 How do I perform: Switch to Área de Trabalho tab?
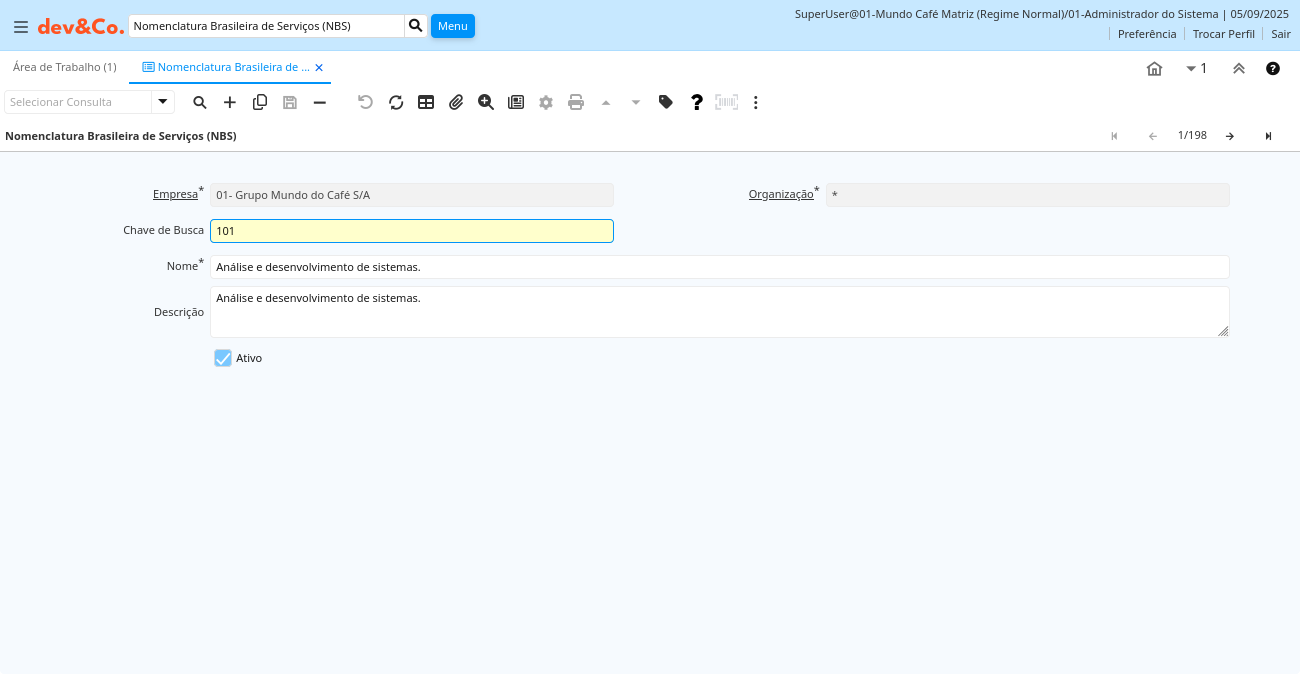coord(65,67)
